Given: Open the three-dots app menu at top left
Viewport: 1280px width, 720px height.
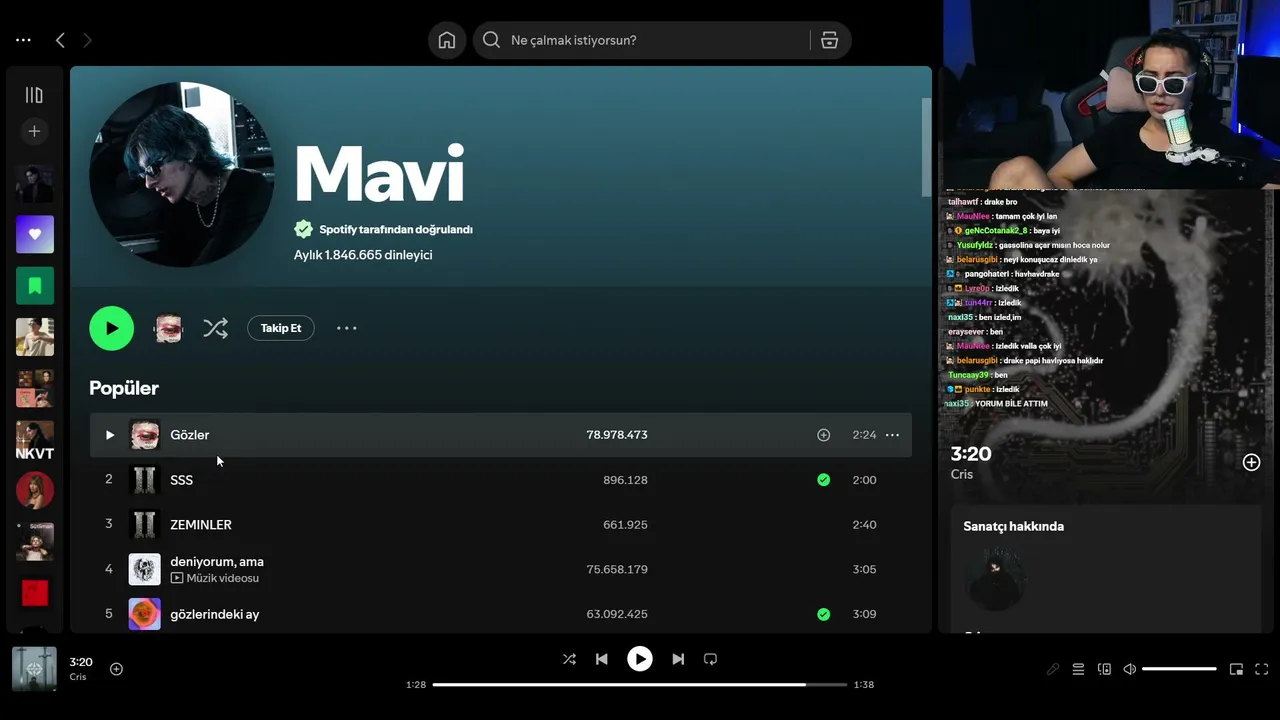Looking at the screenshot, I should [x=24, y=40].
